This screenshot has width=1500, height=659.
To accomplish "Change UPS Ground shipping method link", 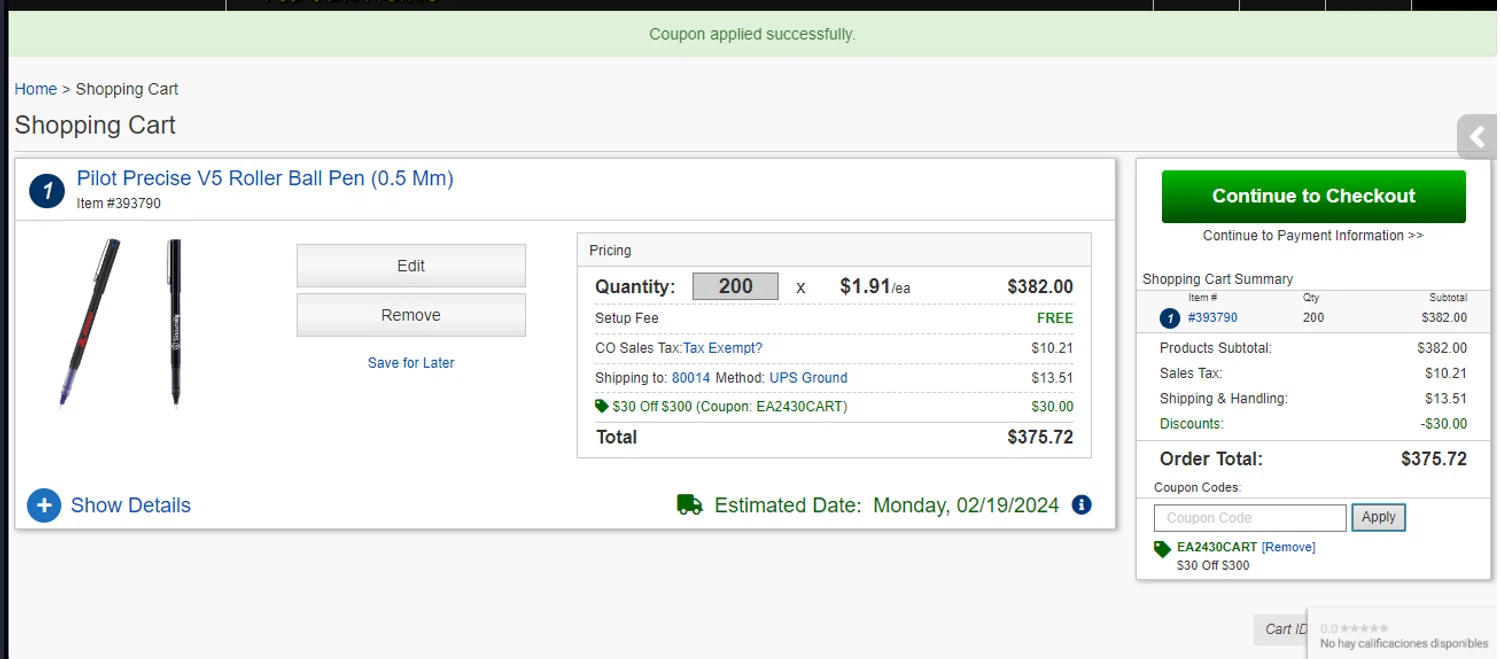I will click(808, 378).
